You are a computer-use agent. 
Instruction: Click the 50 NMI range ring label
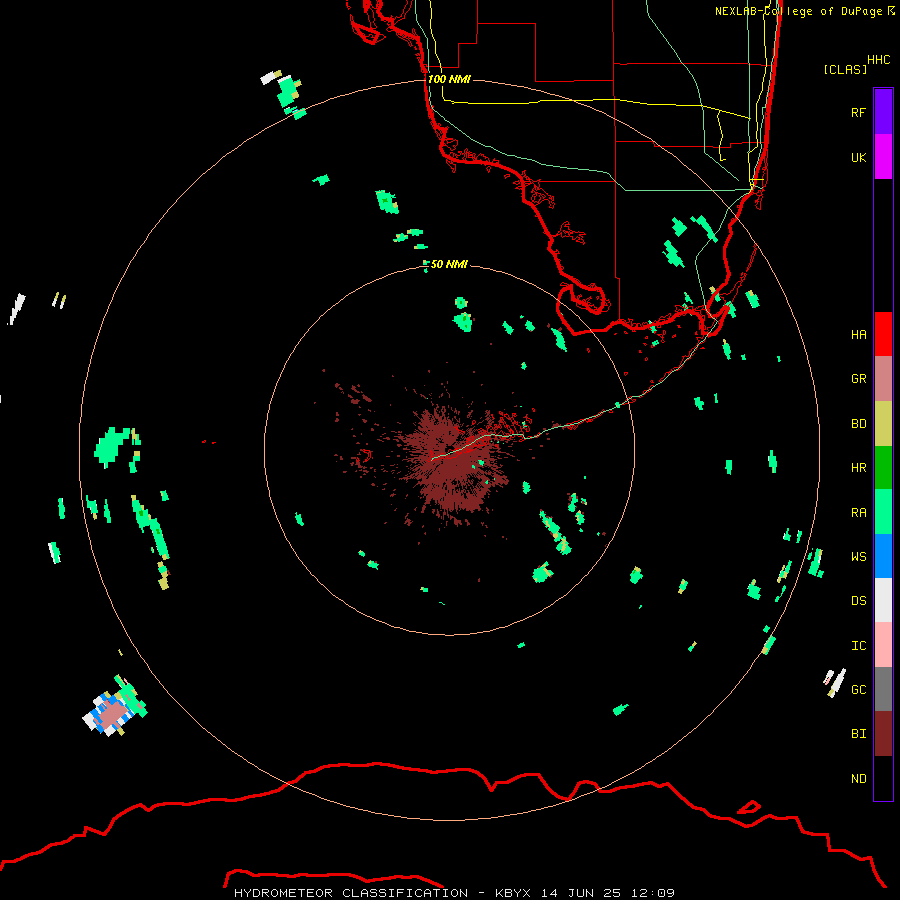(449, 264)
